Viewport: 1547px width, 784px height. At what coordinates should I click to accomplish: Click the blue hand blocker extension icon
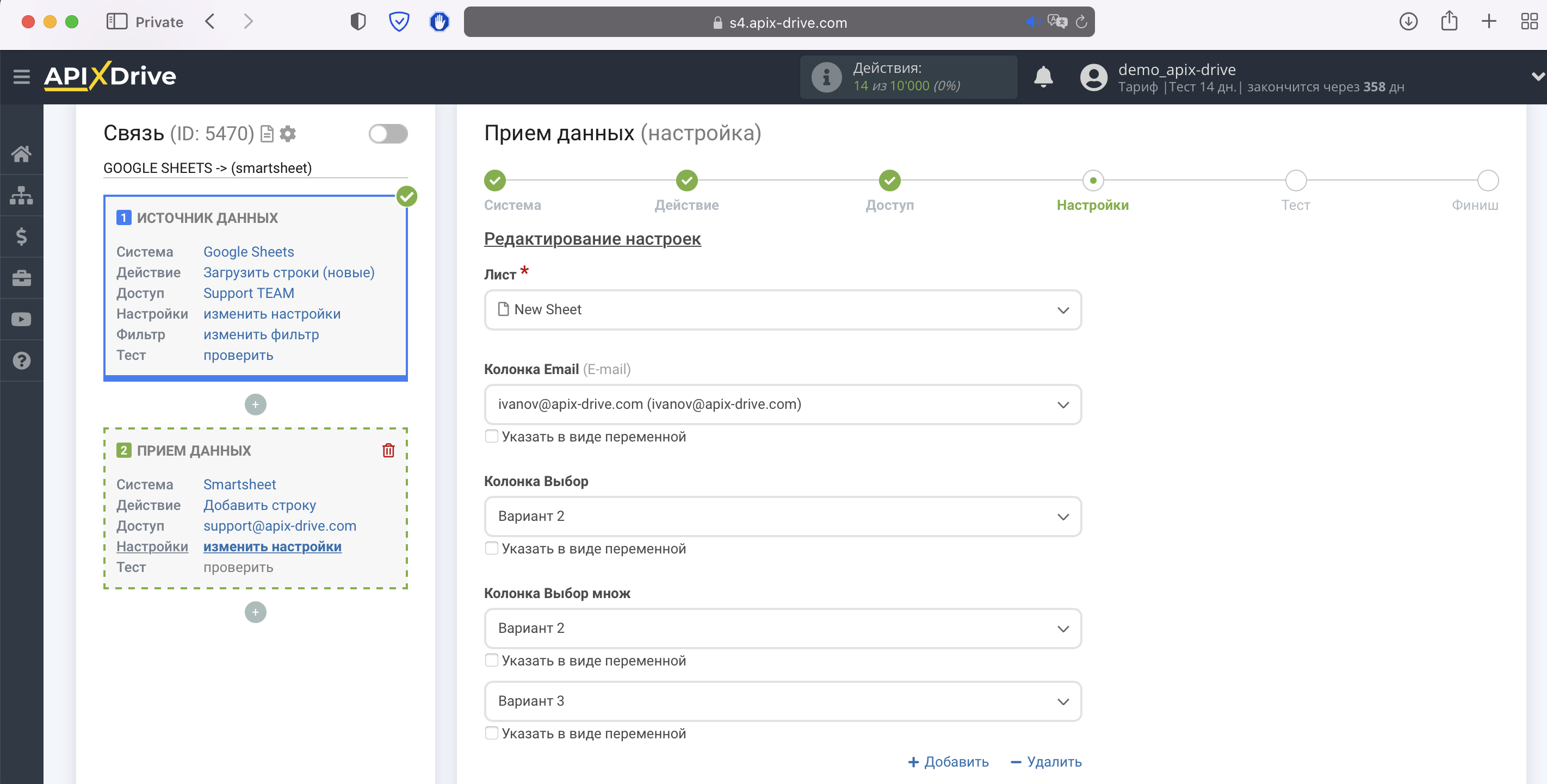point(440,22)
